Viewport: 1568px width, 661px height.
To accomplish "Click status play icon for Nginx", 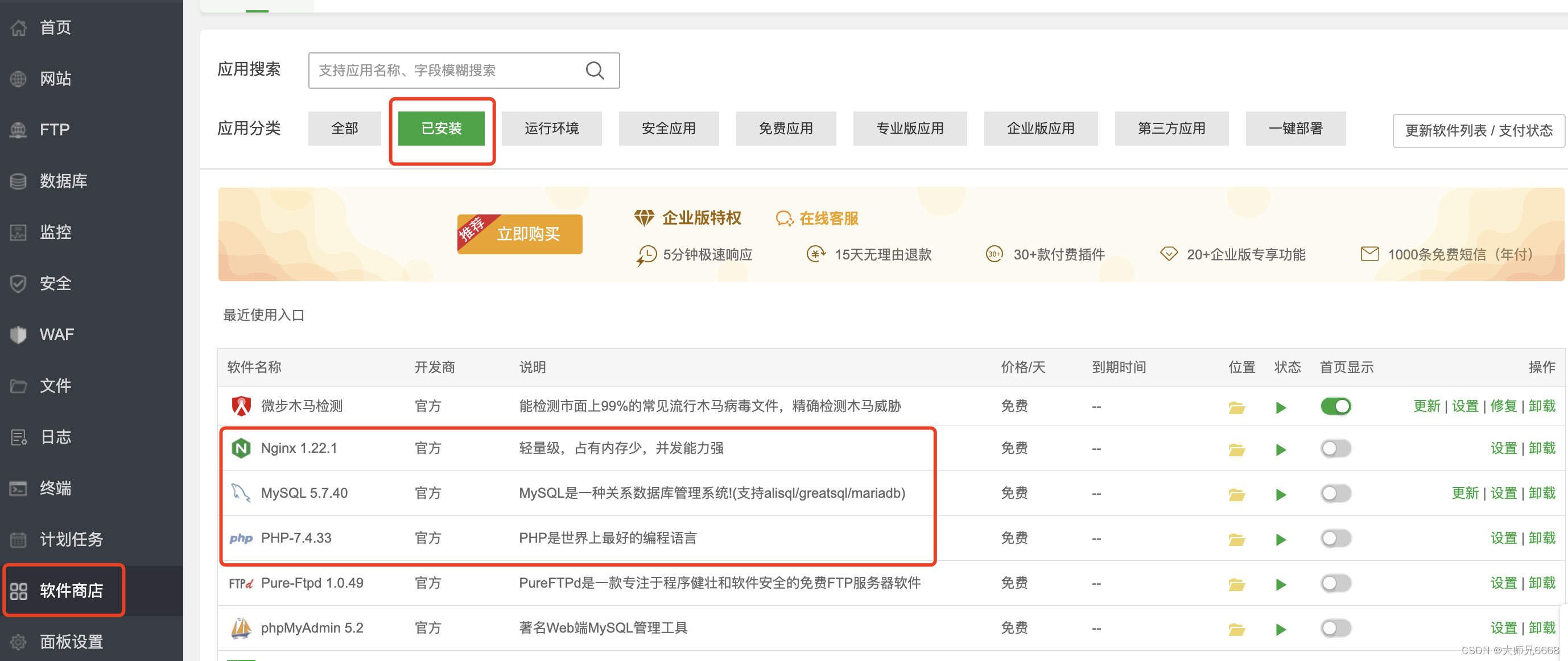I will point(1281,449).
